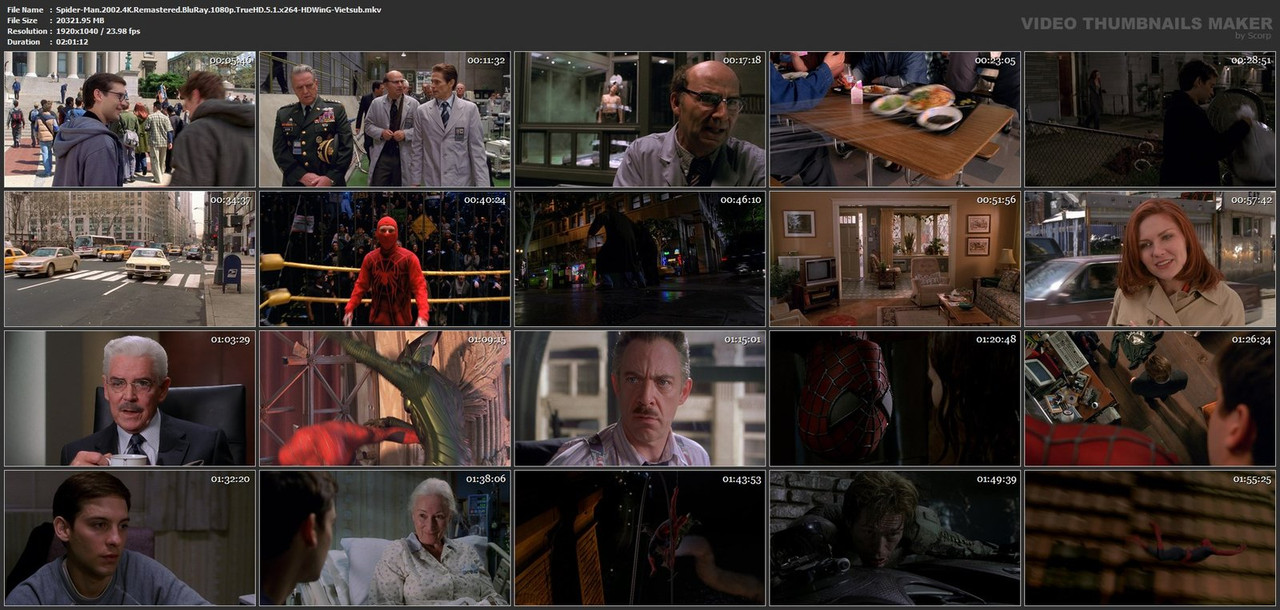
Task: Click the 00:17:18 thumbnail of bald scientist
Action: point(640,120)
